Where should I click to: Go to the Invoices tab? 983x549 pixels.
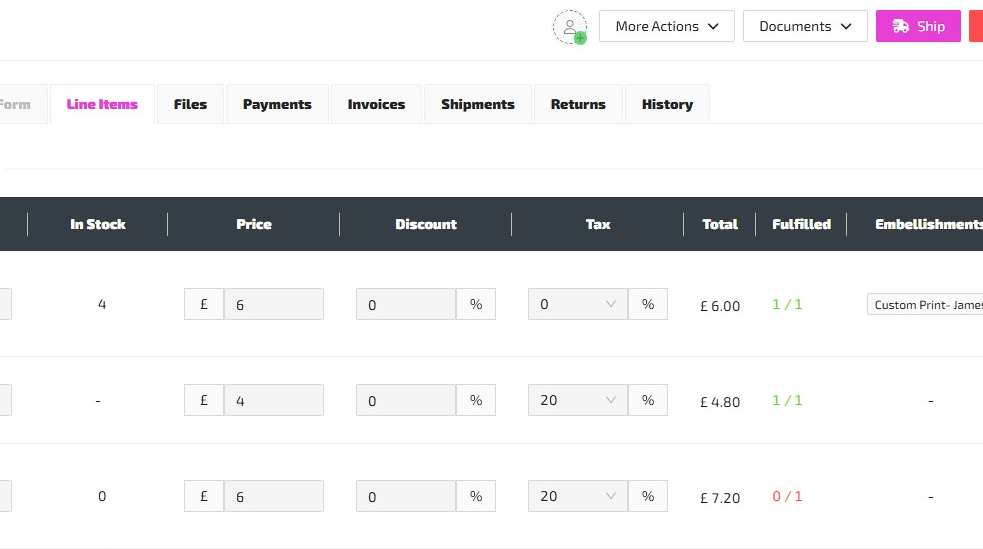tap(376, 104)
